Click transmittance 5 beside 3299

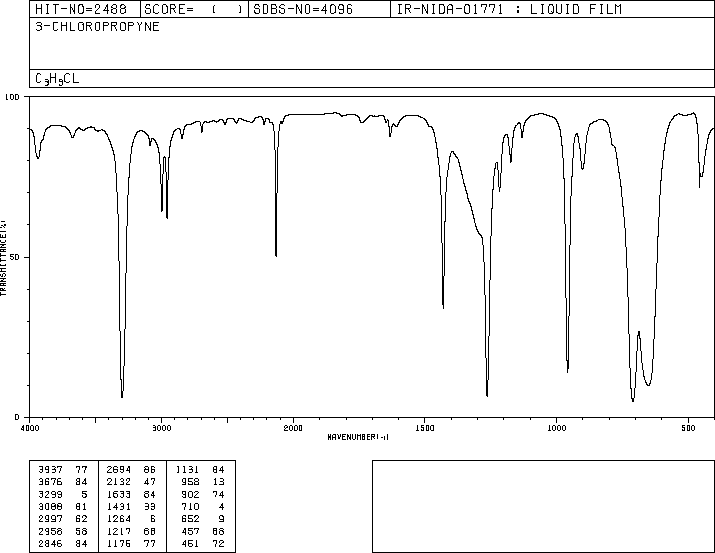click(84, 494)
